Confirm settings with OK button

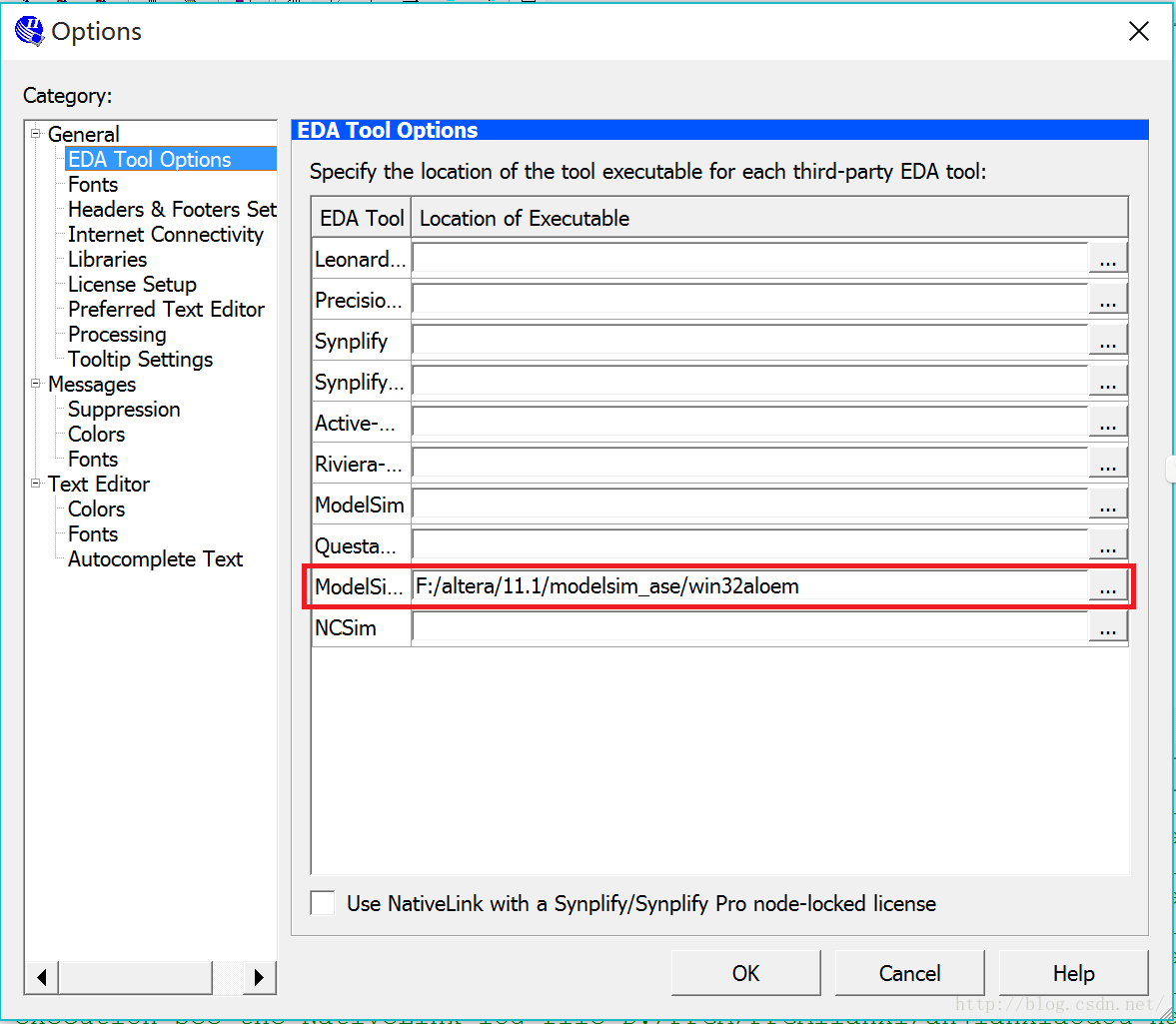(x=745, y=973)
